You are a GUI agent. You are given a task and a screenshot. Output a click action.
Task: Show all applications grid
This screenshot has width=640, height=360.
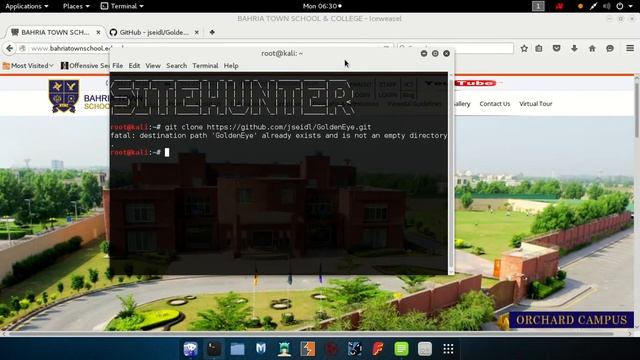pyautogui.click(x=448, y=349)
